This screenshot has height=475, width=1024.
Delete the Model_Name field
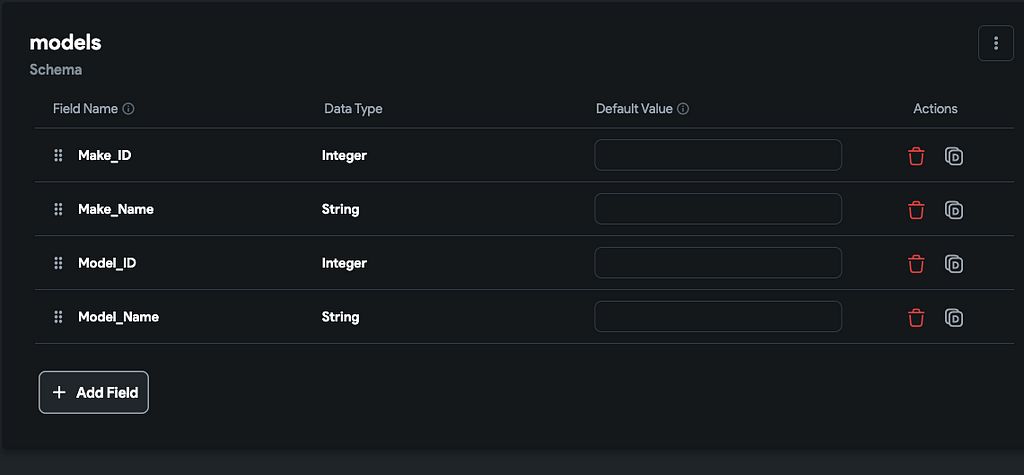(915, 318)
